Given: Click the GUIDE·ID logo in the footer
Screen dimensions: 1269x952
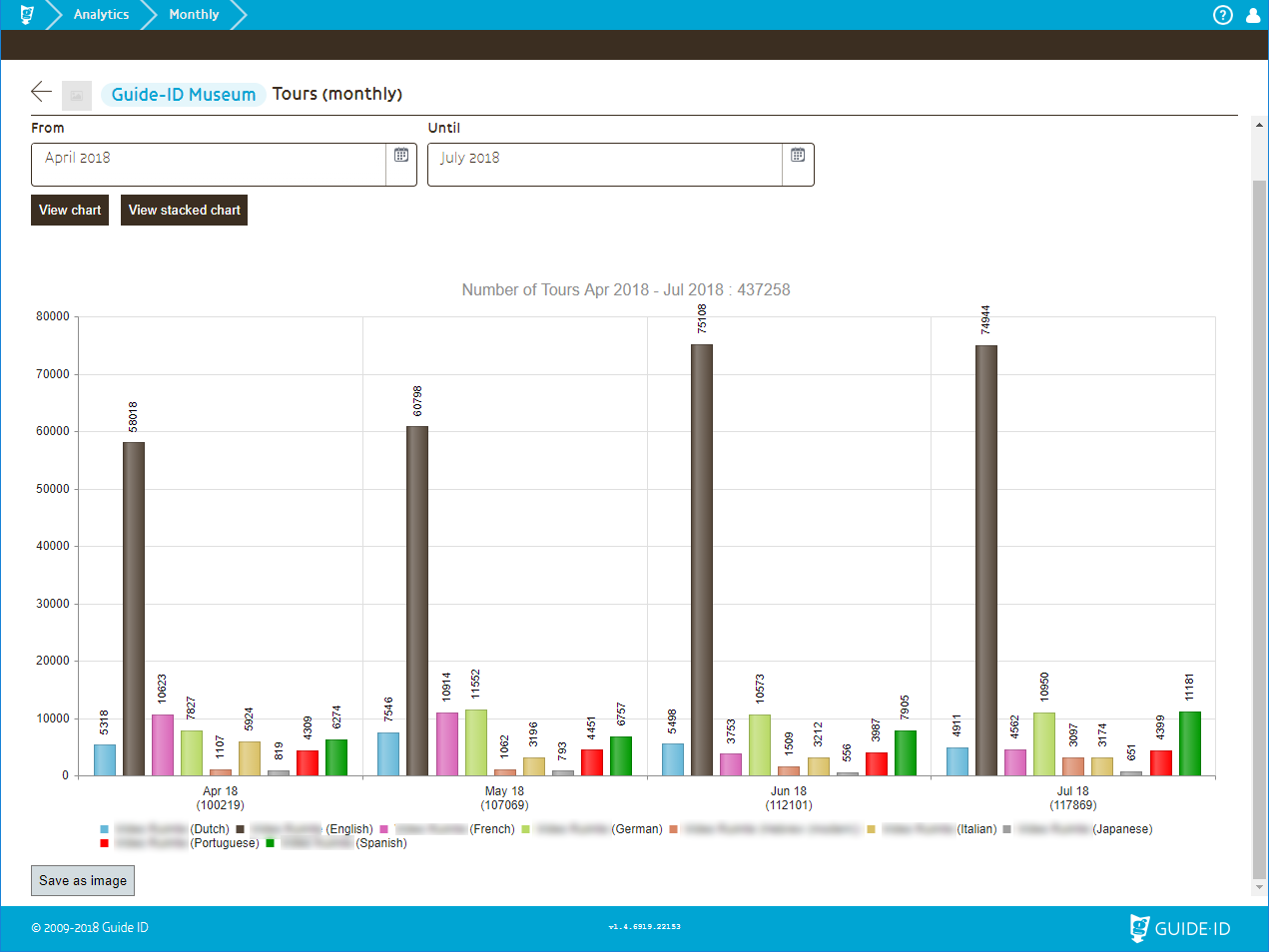Looking at the screenshot, I should tap(1180, 928).
